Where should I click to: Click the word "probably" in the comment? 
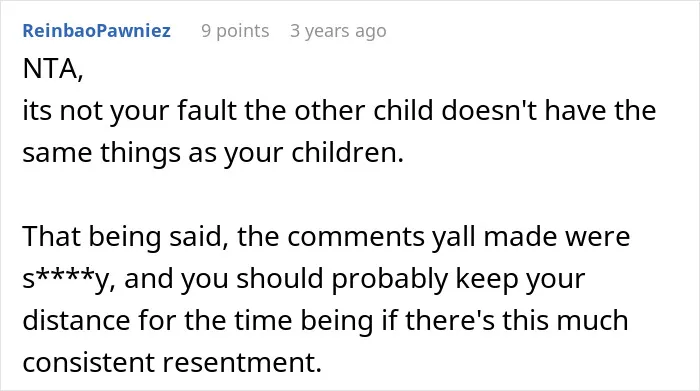(389, 279)
